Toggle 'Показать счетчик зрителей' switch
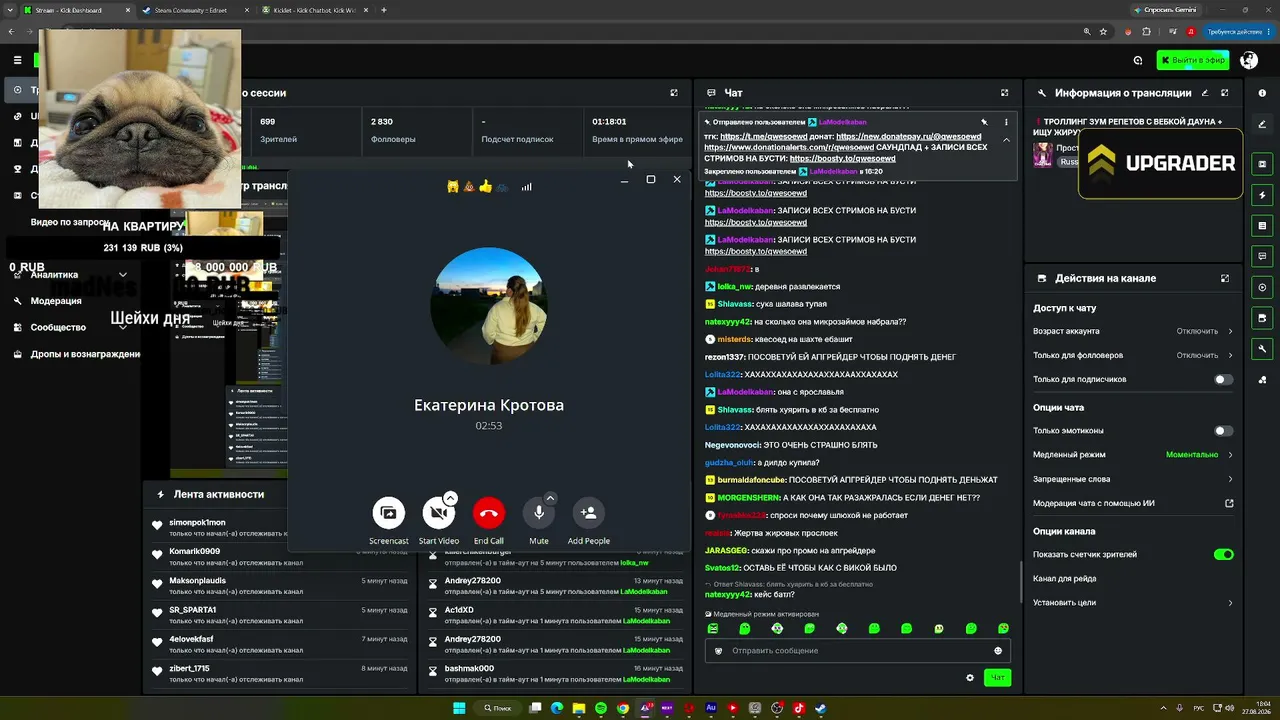Screen dimensions: 1280x720 coord(1223,554)
